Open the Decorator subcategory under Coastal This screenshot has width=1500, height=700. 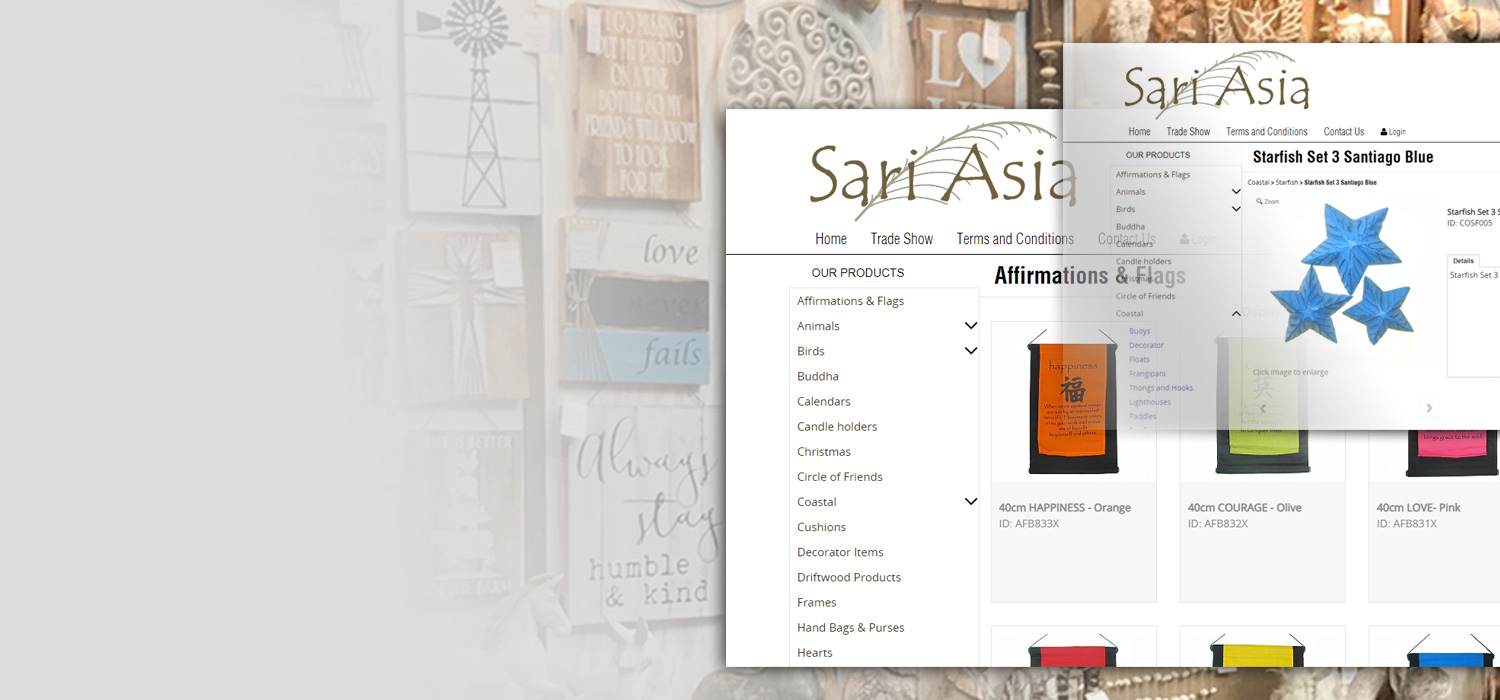click(1147, 345)
